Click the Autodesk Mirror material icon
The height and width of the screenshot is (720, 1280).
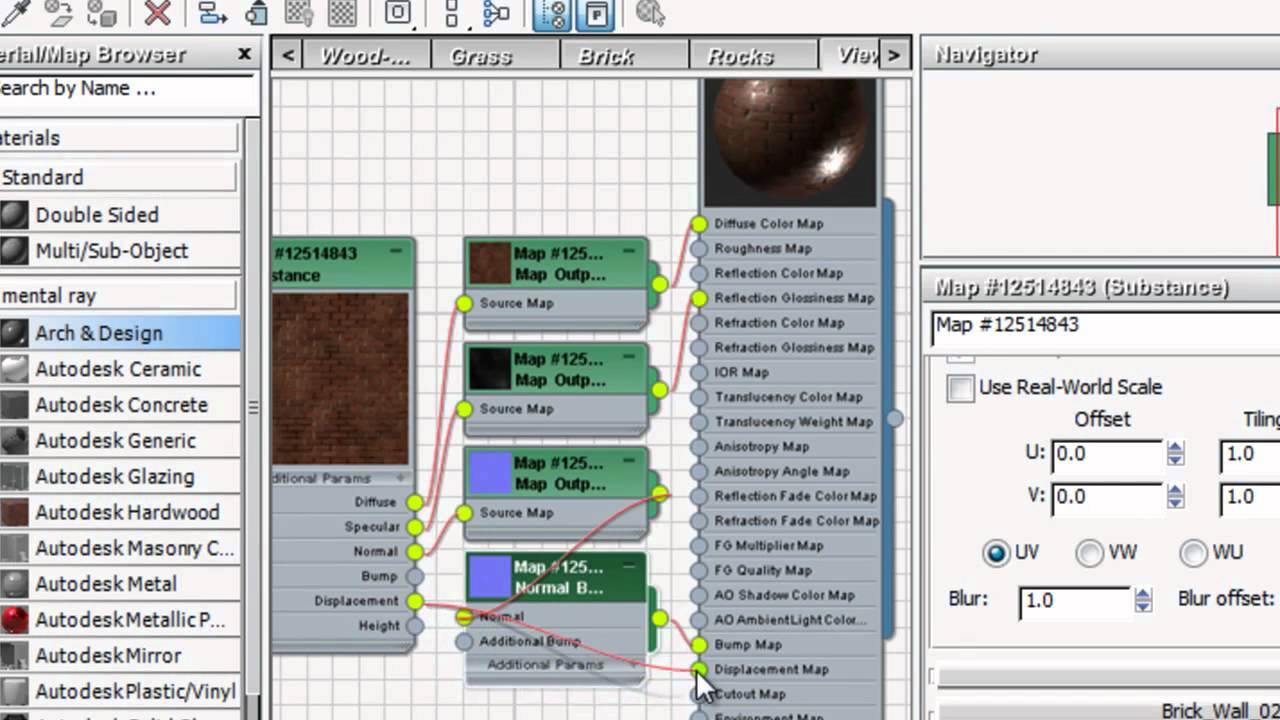[15, 656]
